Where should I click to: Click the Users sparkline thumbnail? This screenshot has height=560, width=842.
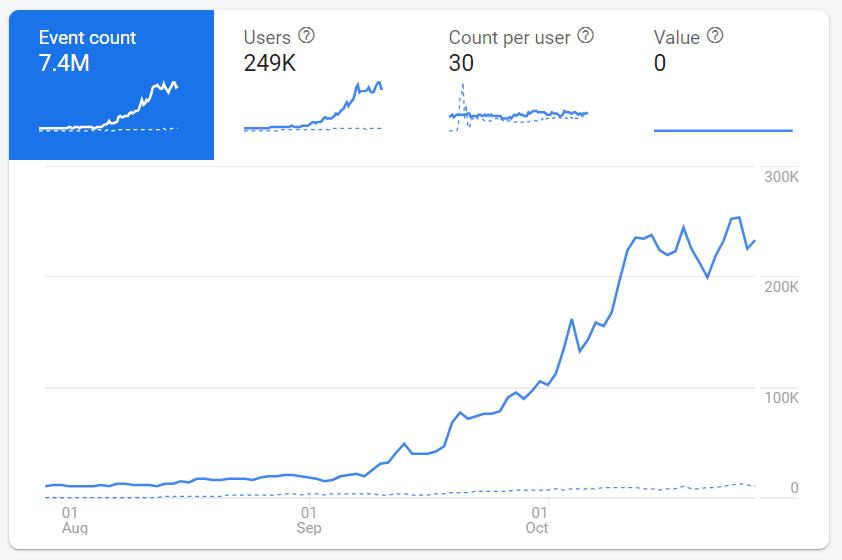[313, 106]
